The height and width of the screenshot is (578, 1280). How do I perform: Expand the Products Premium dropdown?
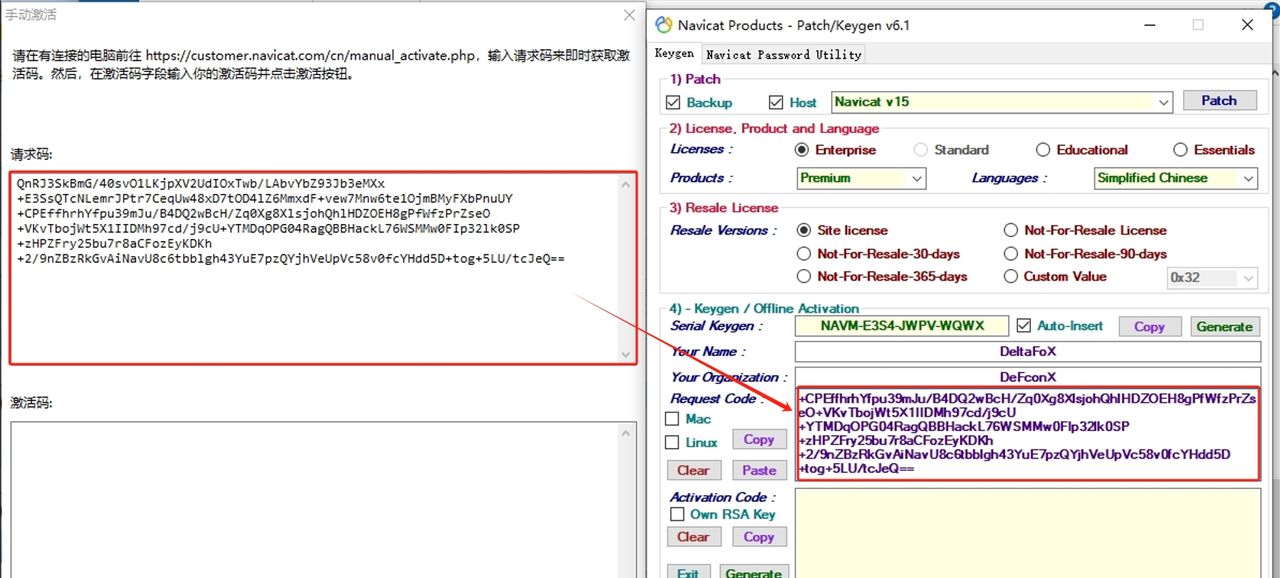[x=917, y=178]
